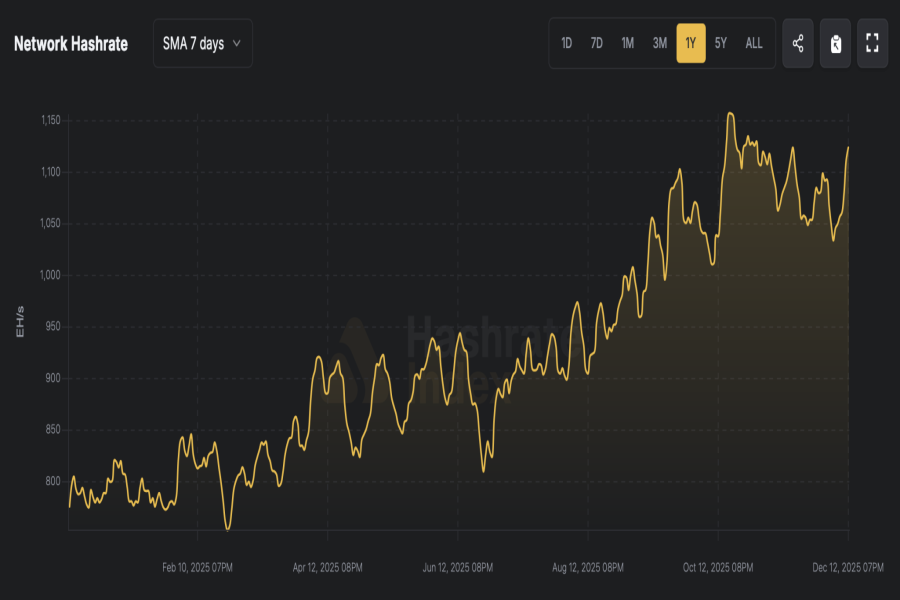Image resolution: width=900 pixels, height=600 pixels.
Task: Click the share chart icon
Action: 797,43
